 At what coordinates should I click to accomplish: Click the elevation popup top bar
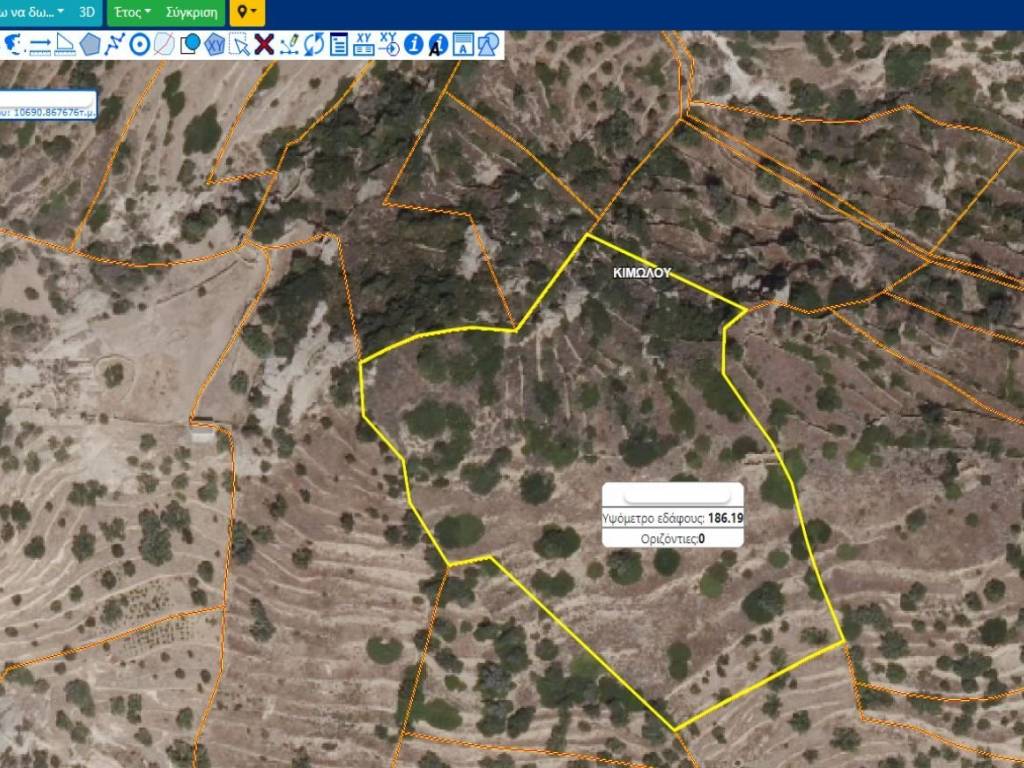(672, 495)
